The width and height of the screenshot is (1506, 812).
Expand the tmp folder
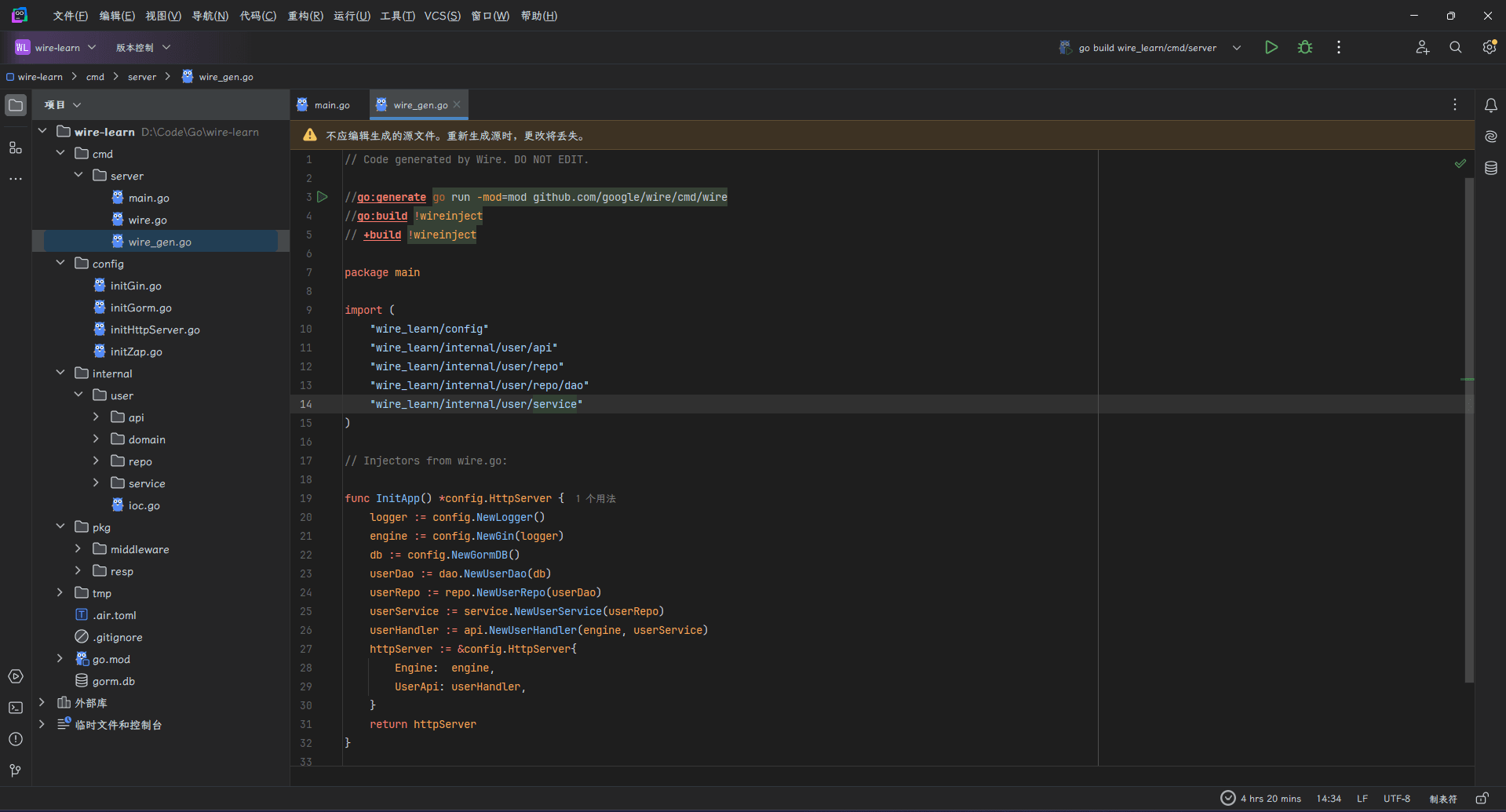pyautogui.click(x=60, y=592)
